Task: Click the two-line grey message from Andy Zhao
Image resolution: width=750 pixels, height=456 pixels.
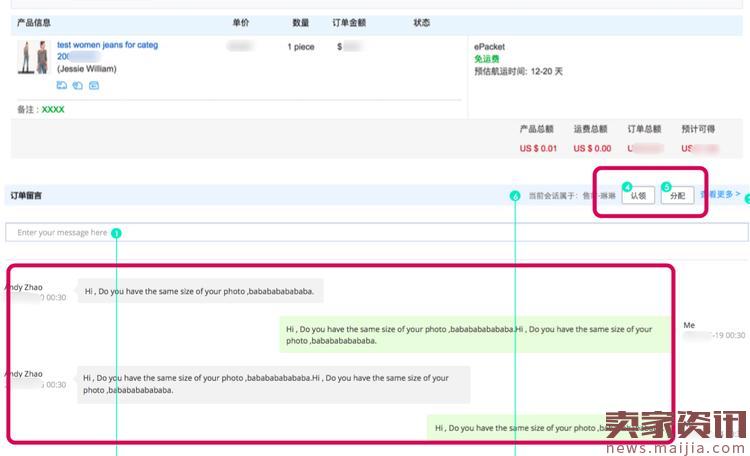Action: [273, 384]
